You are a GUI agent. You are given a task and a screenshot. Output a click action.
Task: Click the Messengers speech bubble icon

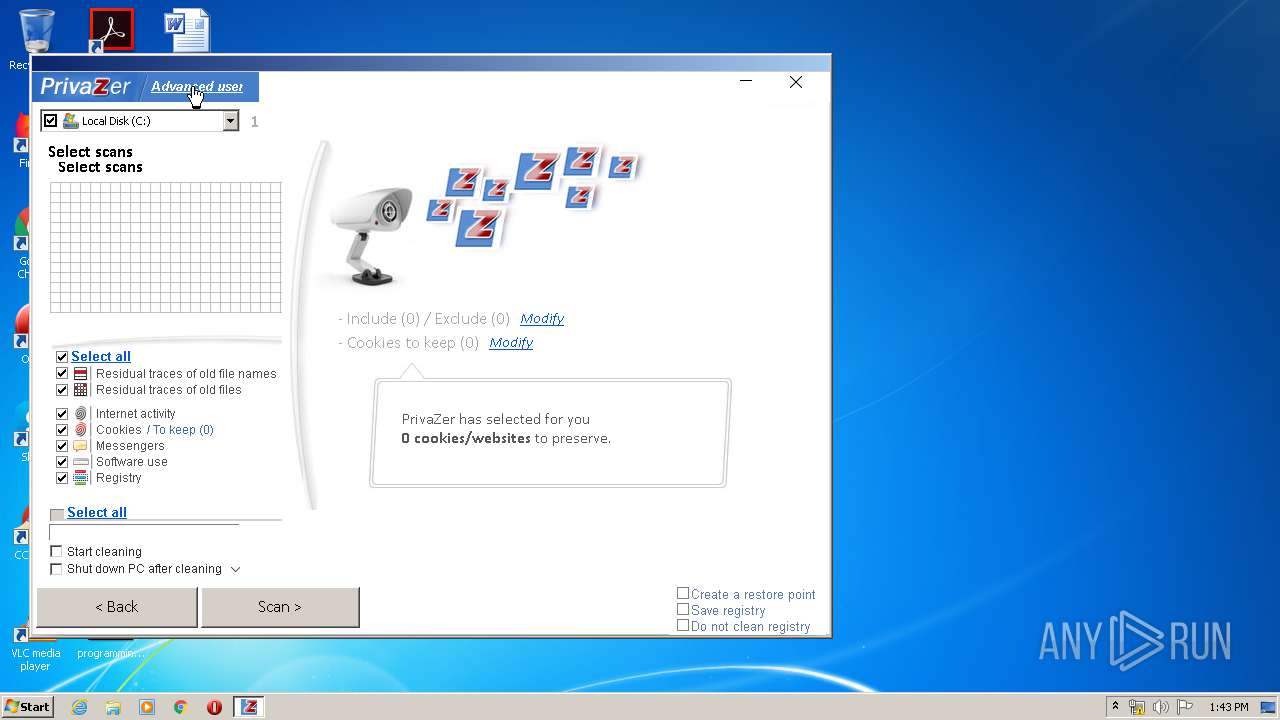point(81,446)
